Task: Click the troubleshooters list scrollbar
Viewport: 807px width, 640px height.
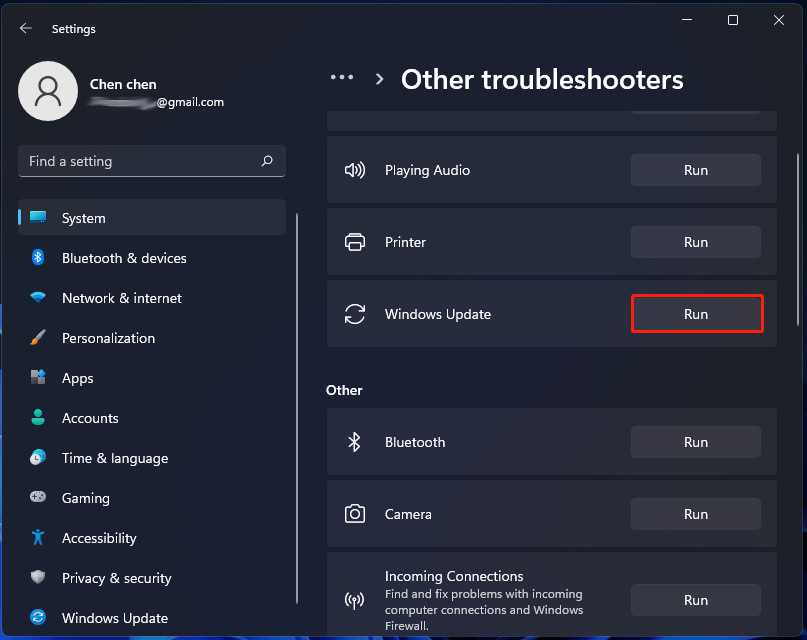Action: [798, 239]
